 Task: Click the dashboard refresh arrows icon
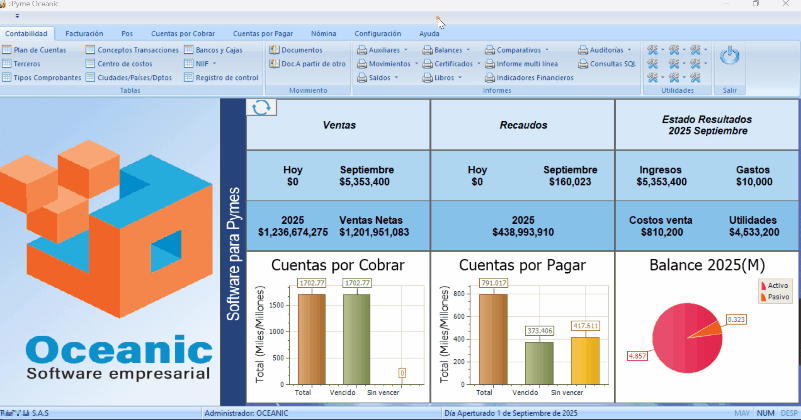pyautogui.click(x=261, y=108)
